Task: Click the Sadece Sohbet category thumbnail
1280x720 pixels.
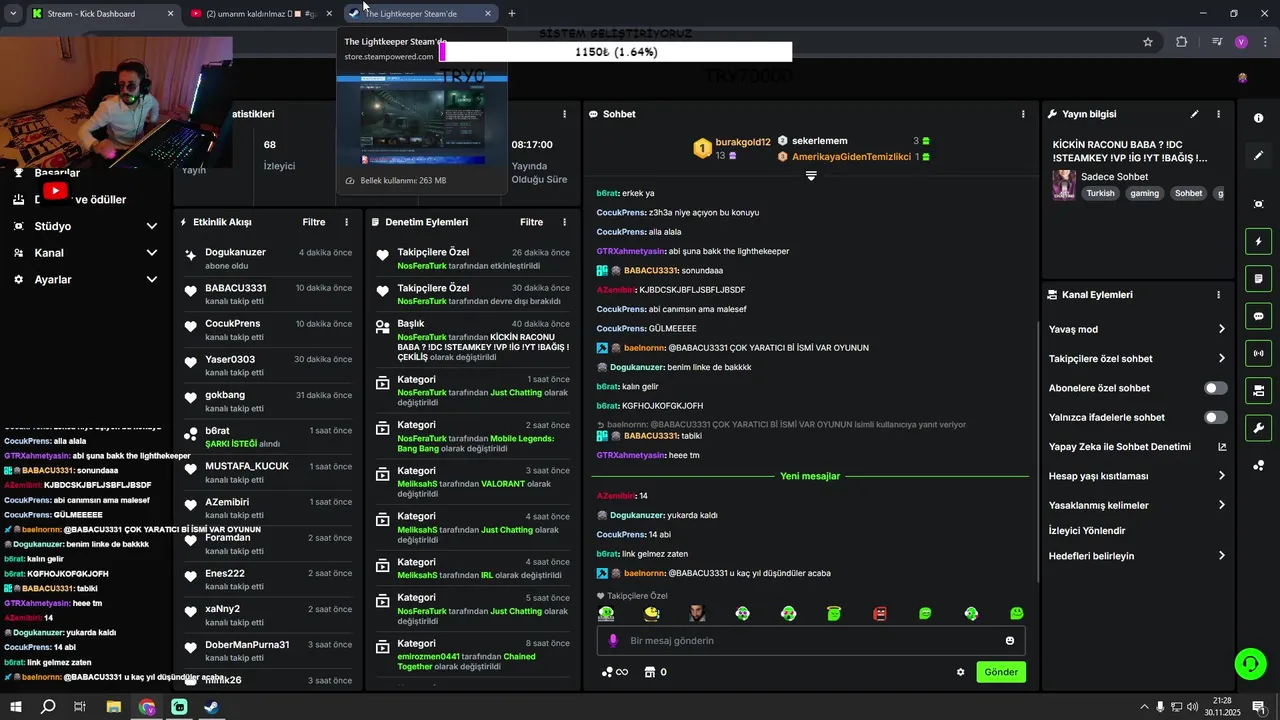Action: click(1064, 185)
